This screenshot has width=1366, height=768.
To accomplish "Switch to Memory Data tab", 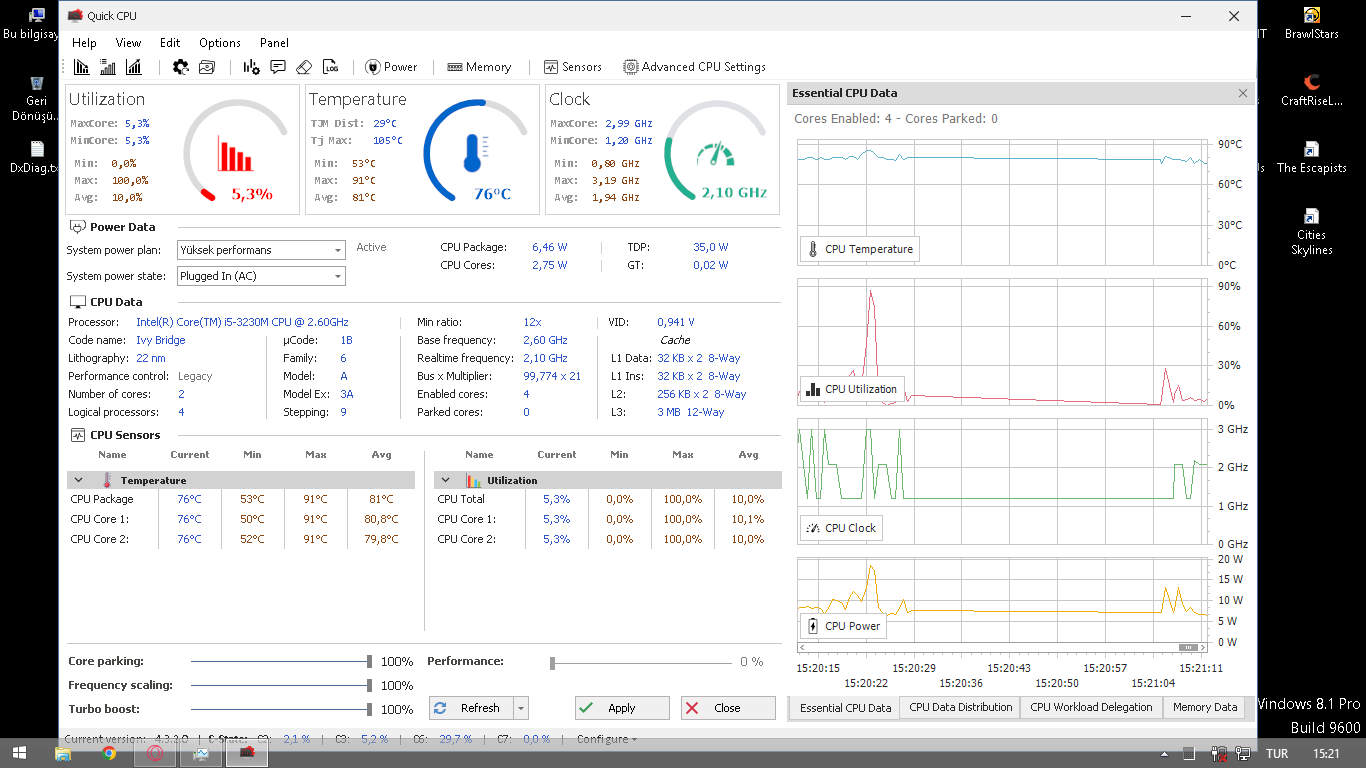I will [1205, 707].
